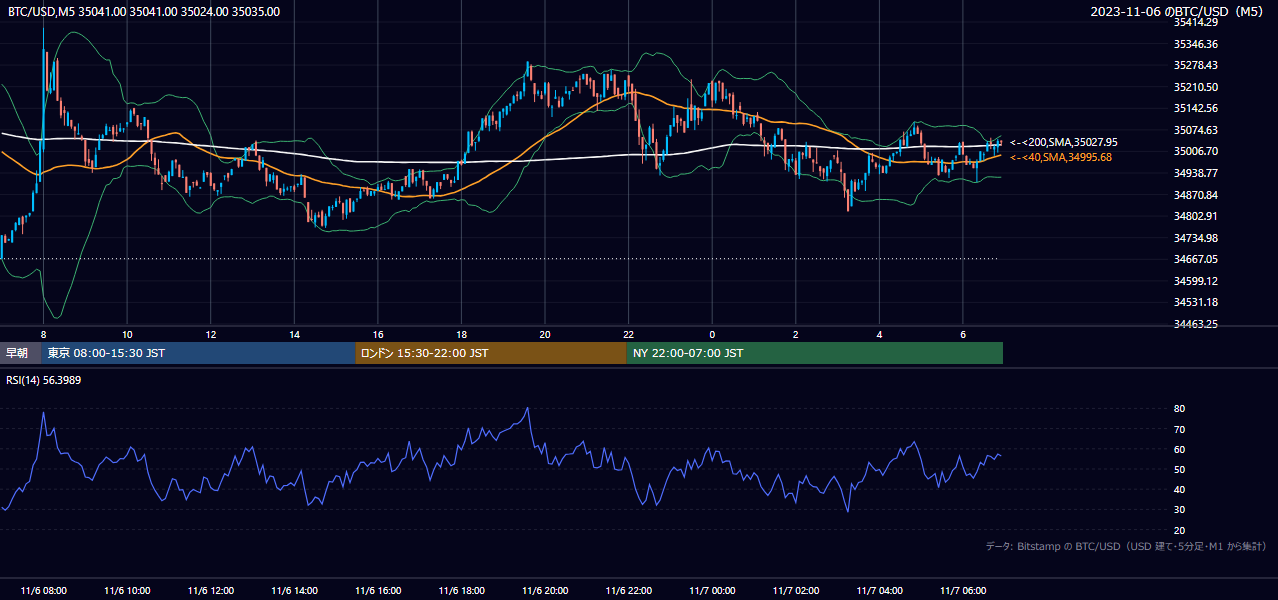Click price level 34734.98 on the axis
Screen dimensions: 1278x600
click(x=1196, y=238)
